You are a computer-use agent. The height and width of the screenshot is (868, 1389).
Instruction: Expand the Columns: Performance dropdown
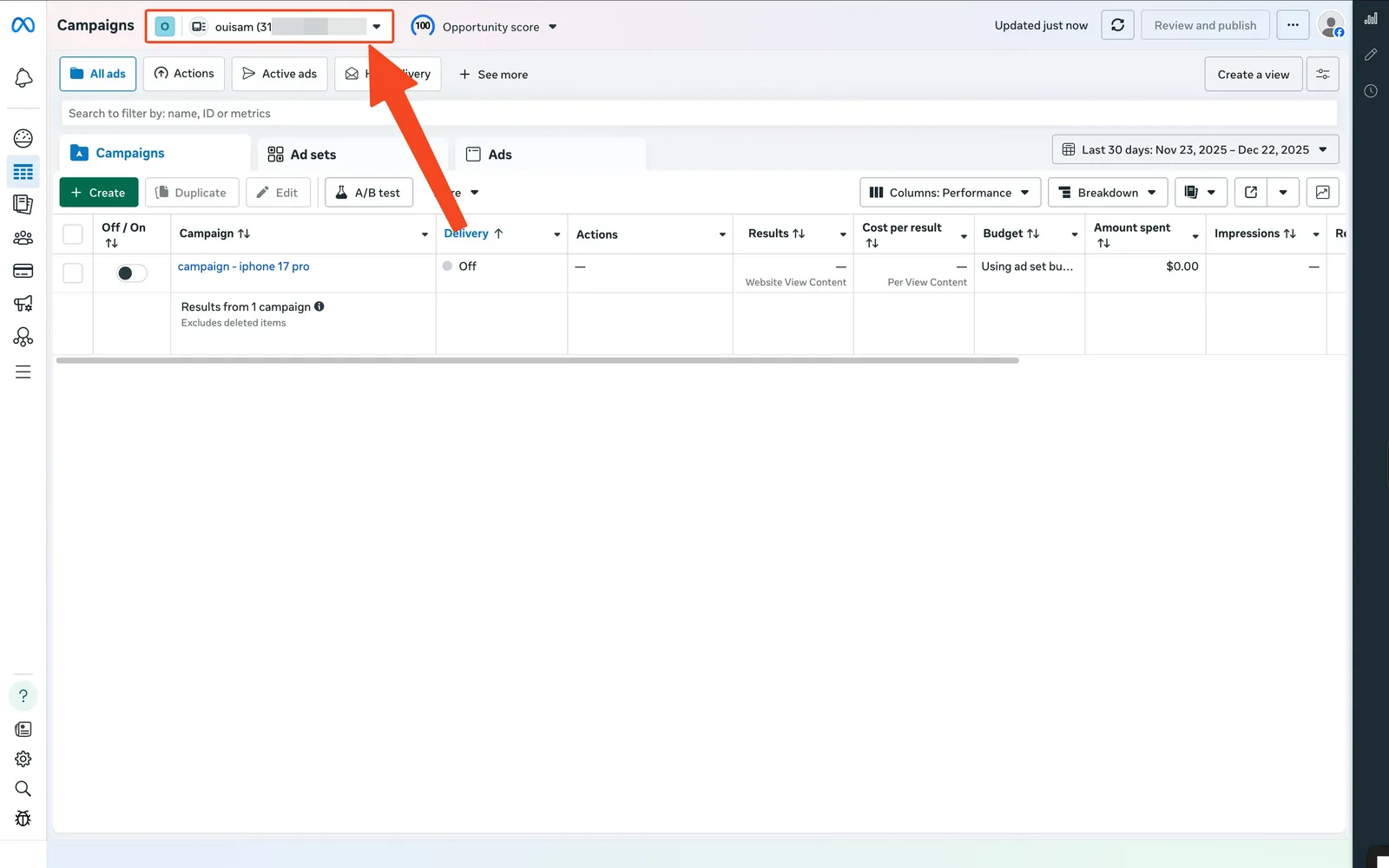click(949, 192)
